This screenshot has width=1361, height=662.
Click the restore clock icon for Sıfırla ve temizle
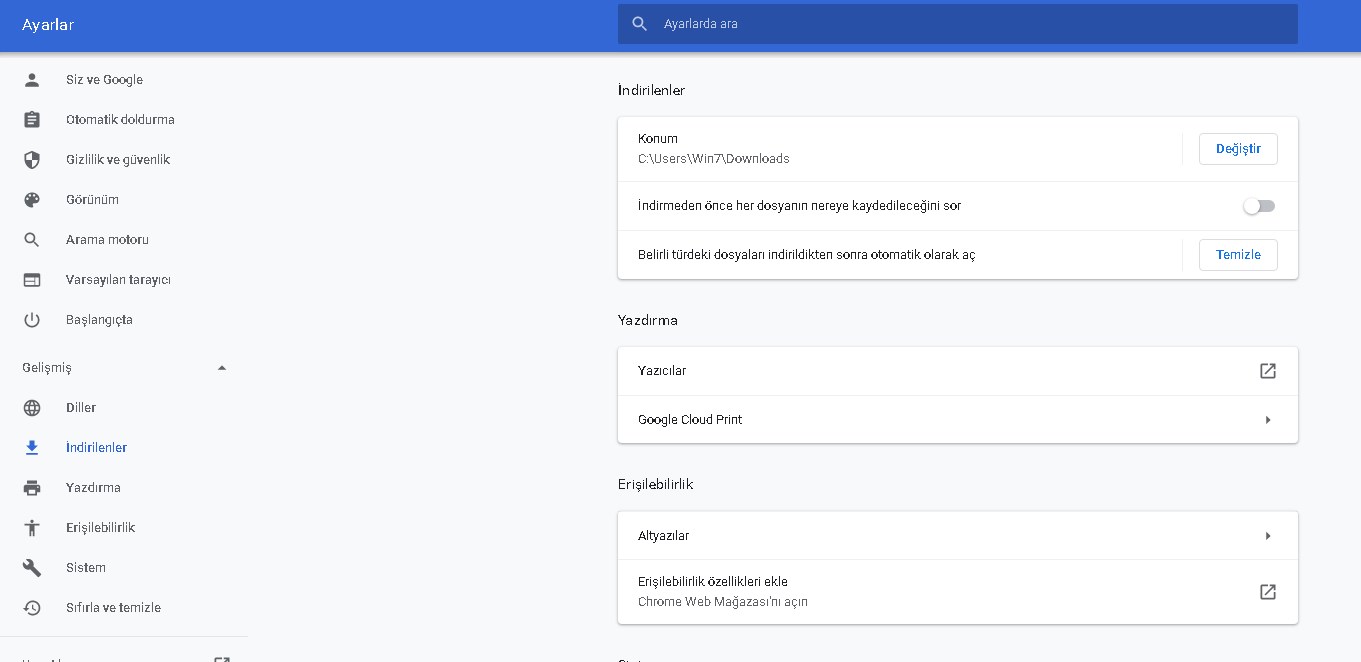(32, 608)
